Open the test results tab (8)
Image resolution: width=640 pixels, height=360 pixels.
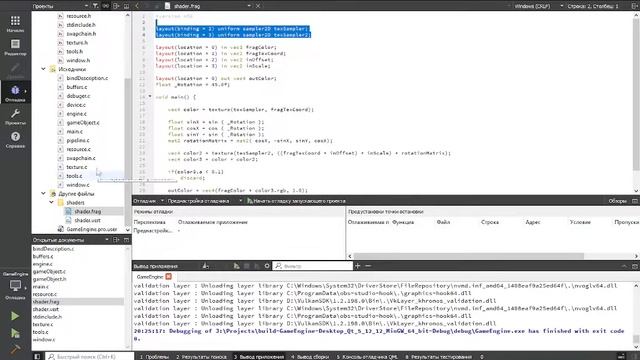coord(438,356)
